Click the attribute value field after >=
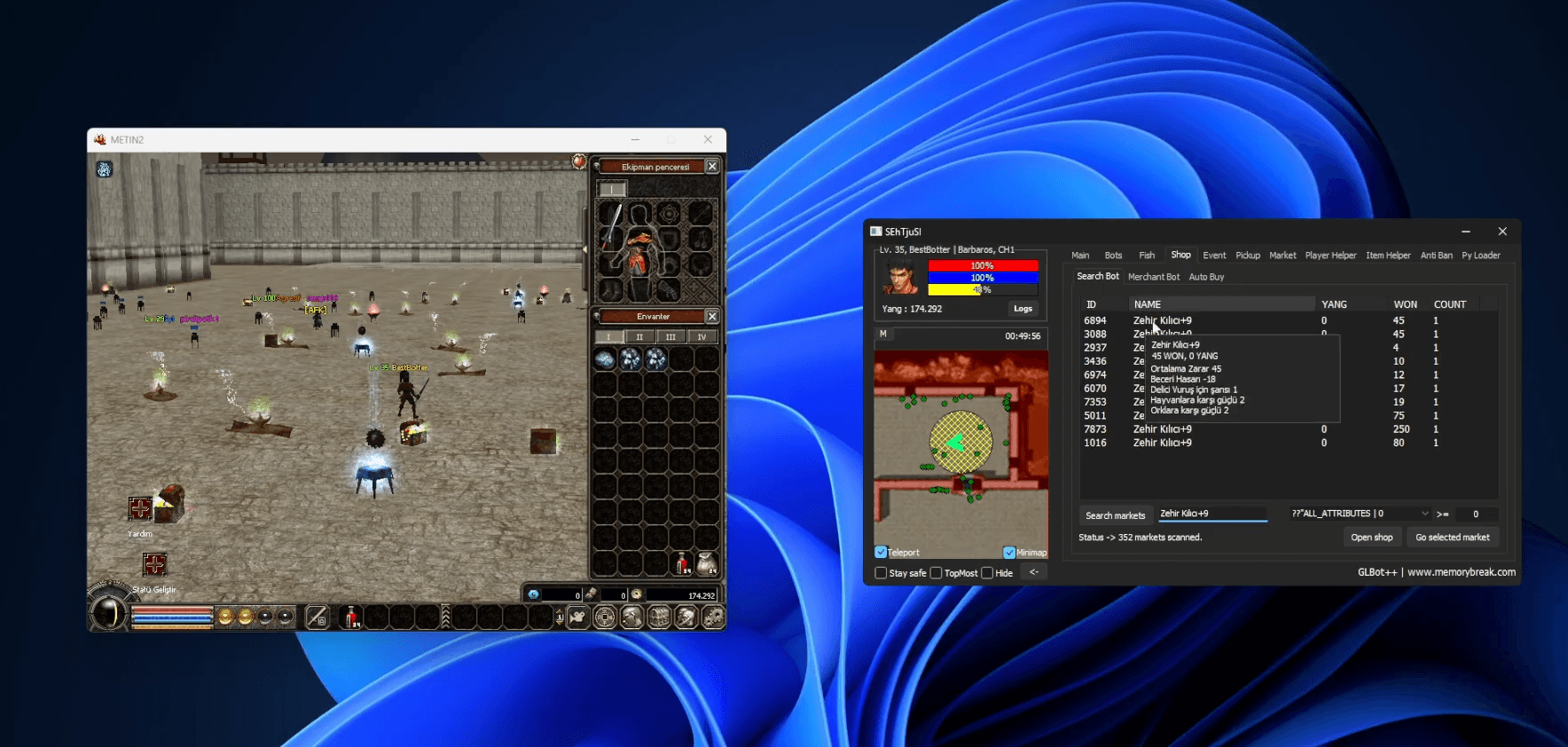This screenshot has width=1568, height=747. click(1476, 514)
